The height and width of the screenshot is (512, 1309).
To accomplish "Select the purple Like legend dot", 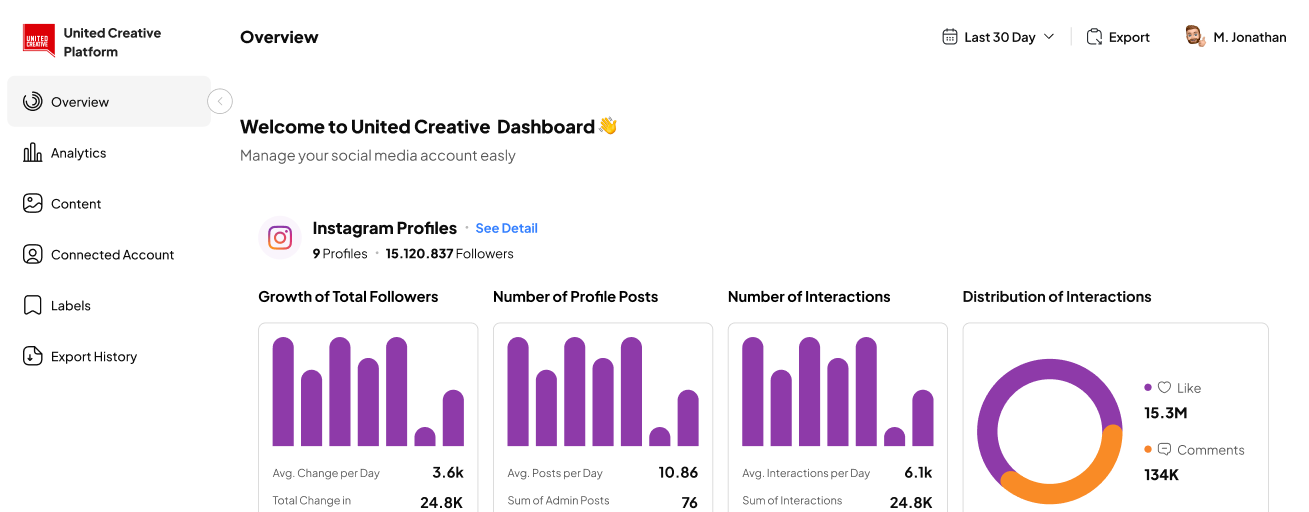I will click(x=1148, y=387).
